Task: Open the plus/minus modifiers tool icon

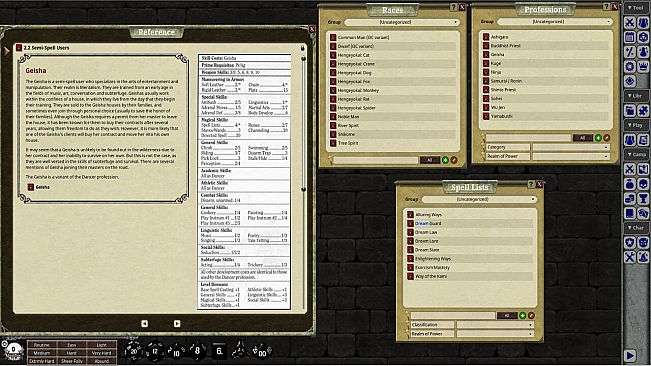Action: tap(630, 52)
